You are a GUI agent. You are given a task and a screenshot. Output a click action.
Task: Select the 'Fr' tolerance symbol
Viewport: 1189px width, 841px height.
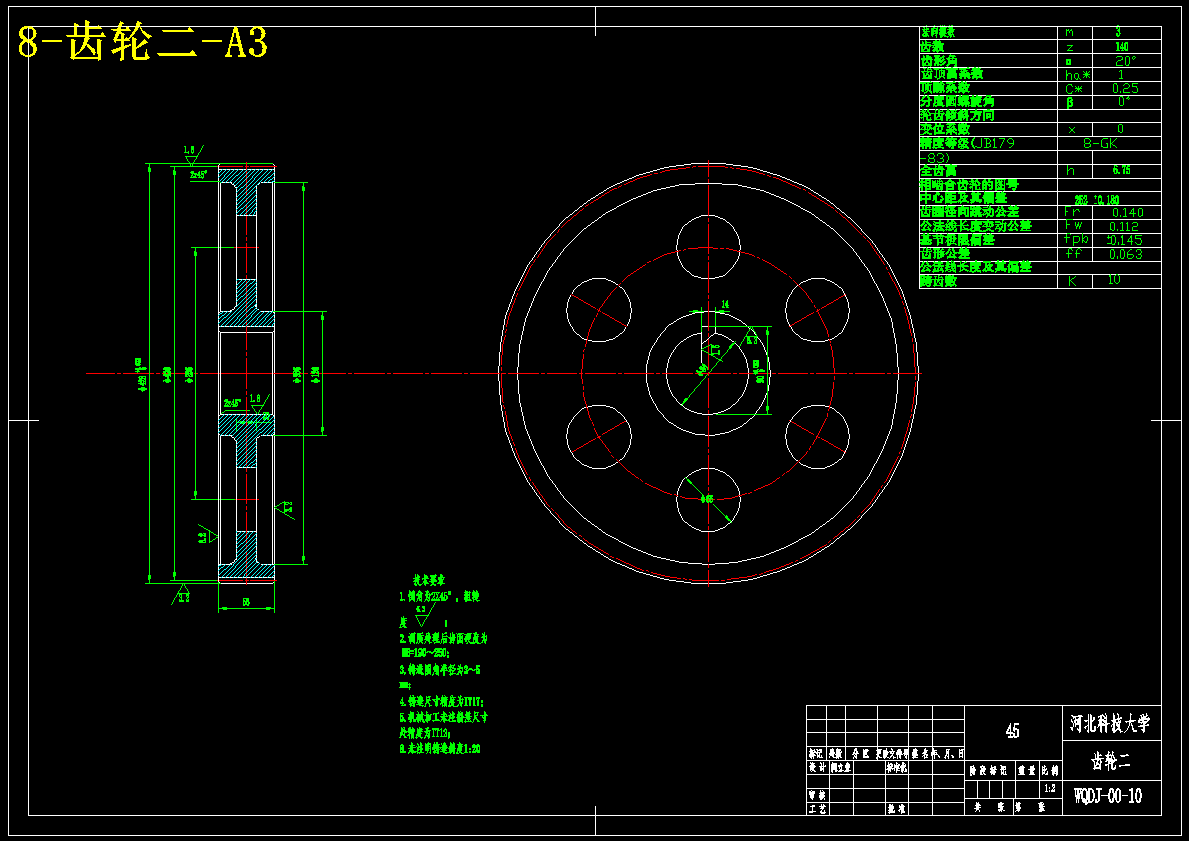point(1072,212)
